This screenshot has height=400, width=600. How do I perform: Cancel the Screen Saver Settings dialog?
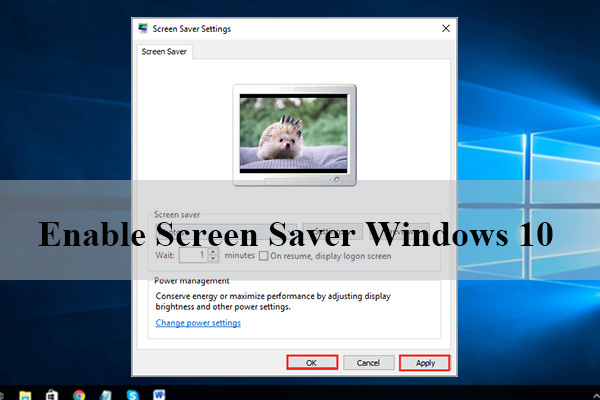pos(368,363)
